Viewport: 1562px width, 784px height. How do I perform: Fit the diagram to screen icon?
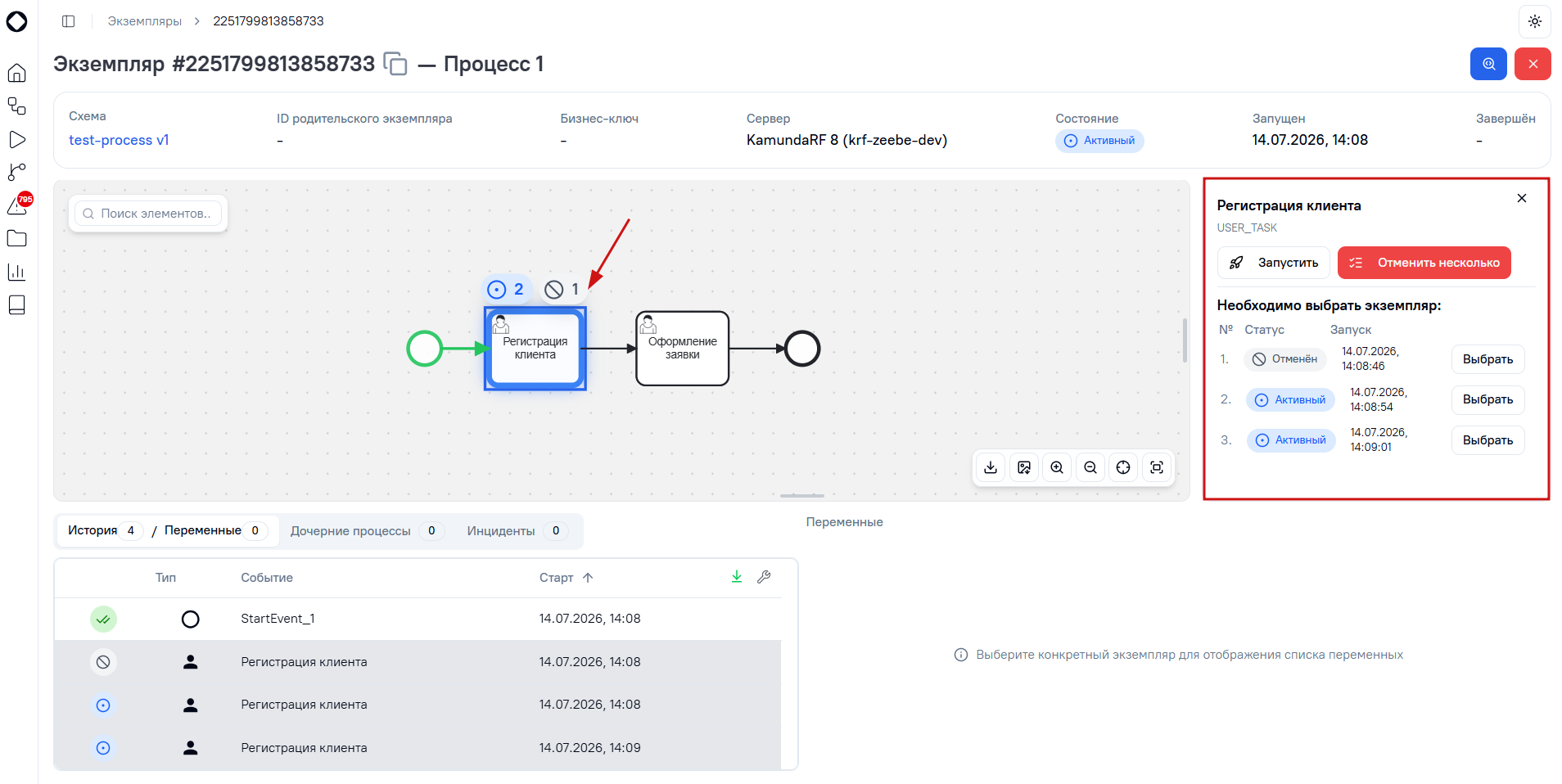click(x=1157, y=467)
